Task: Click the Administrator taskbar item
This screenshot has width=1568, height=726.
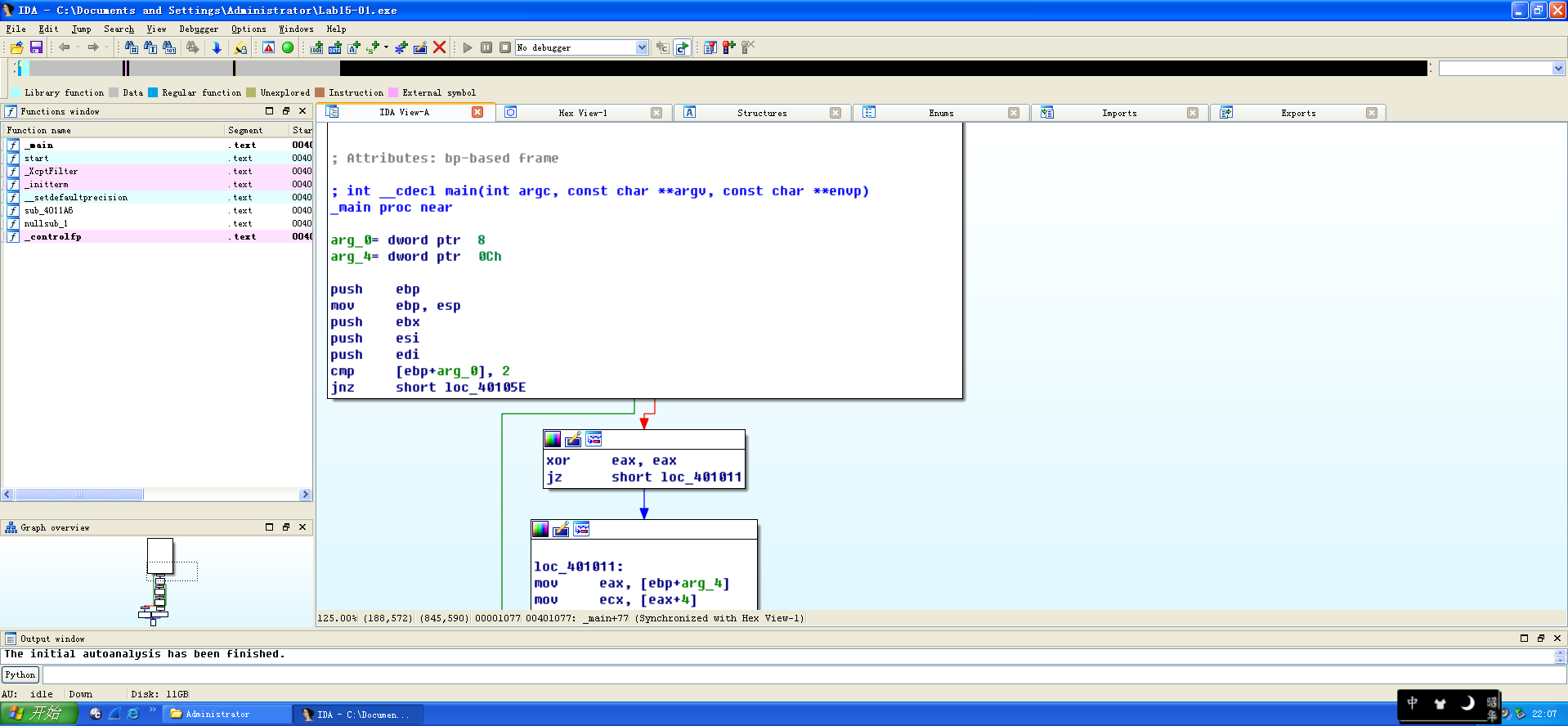Action: (x=227, y=714)
